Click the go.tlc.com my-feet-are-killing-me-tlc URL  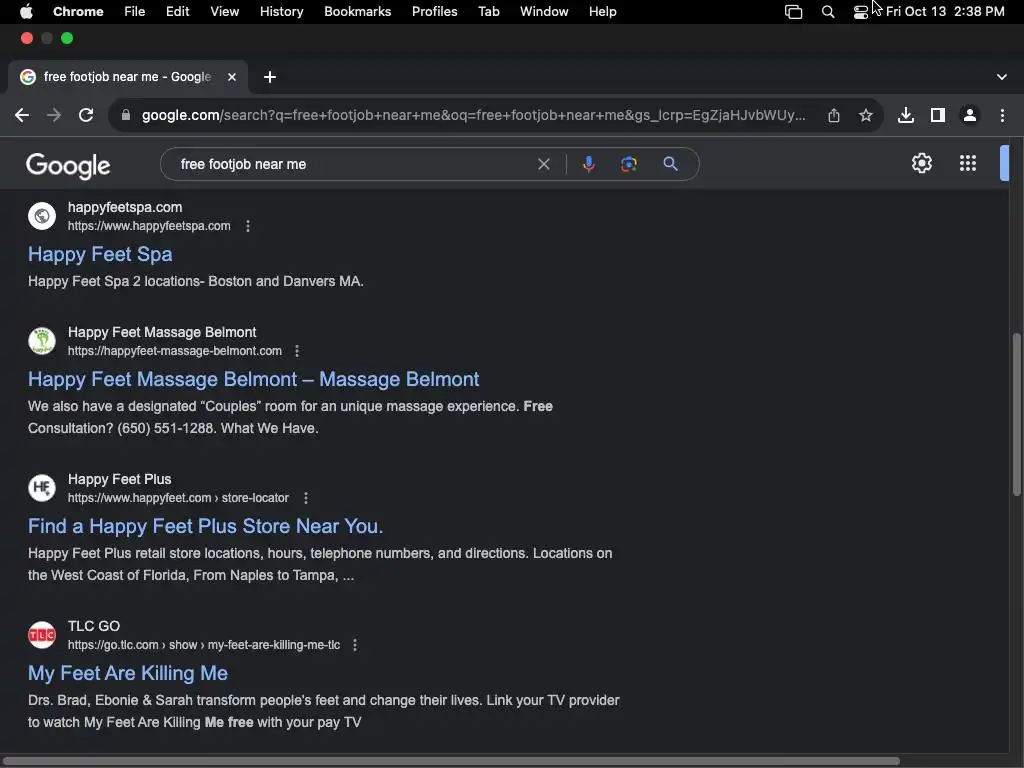pos(204,645)
